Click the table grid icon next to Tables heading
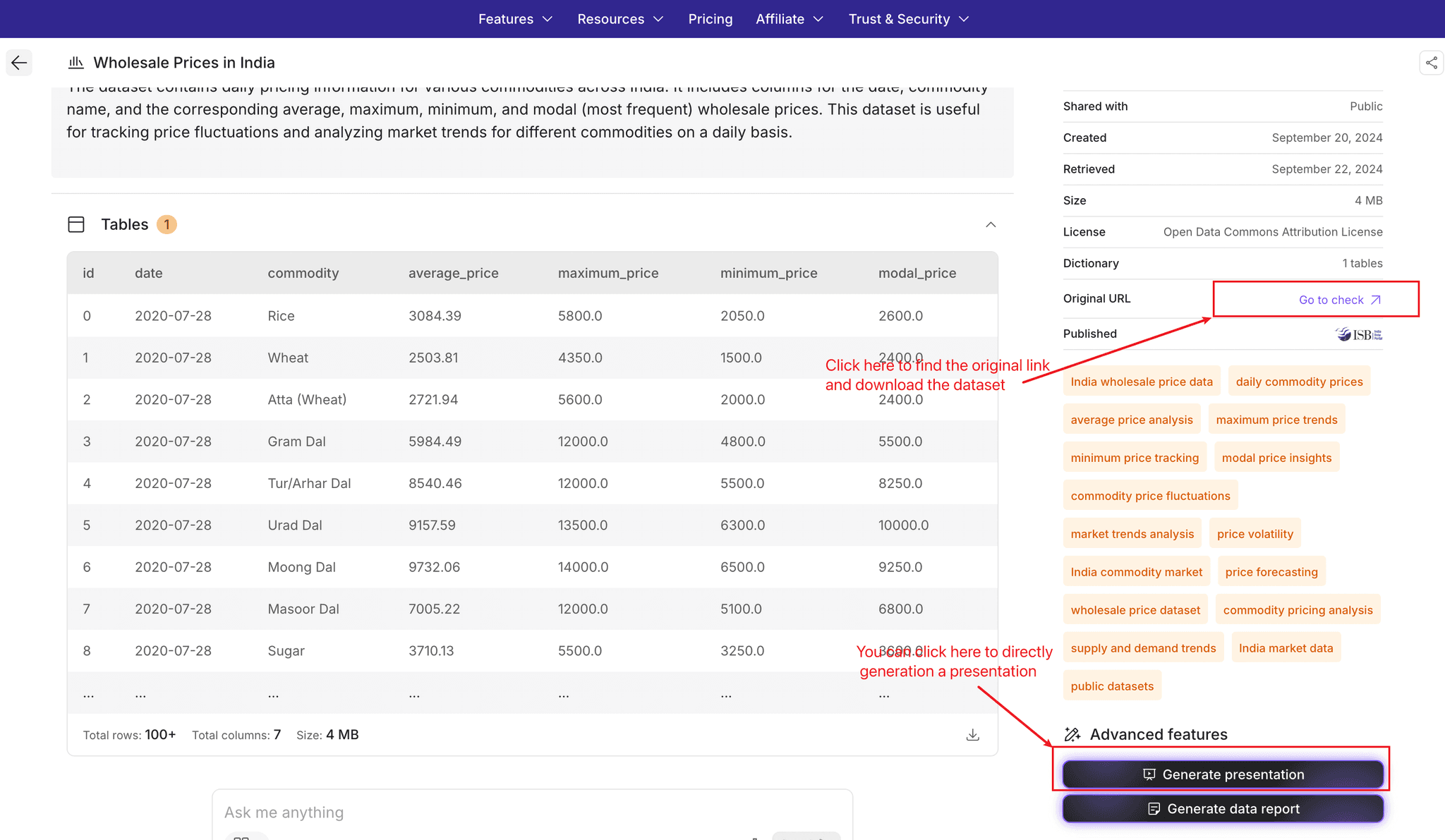The image size is (1445, 840). [76, 224]
